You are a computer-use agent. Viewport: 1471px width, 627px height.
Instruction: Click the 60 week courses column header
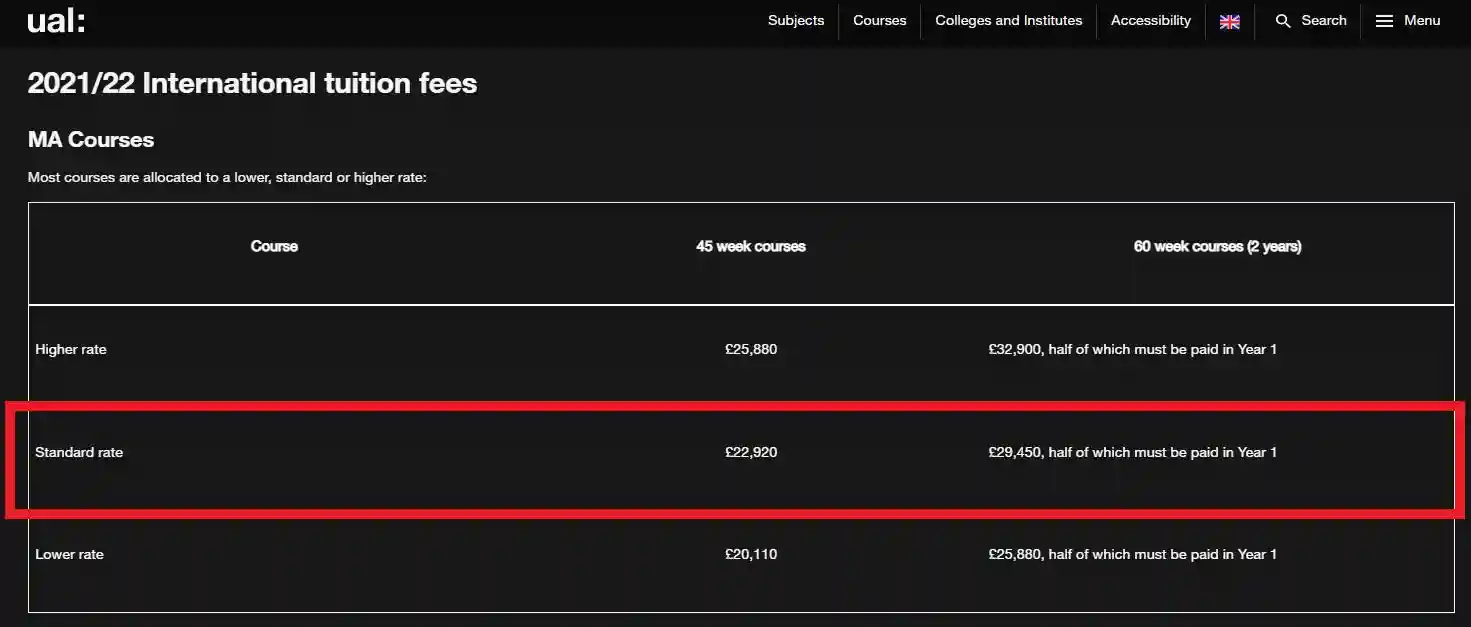(1217, 246)
